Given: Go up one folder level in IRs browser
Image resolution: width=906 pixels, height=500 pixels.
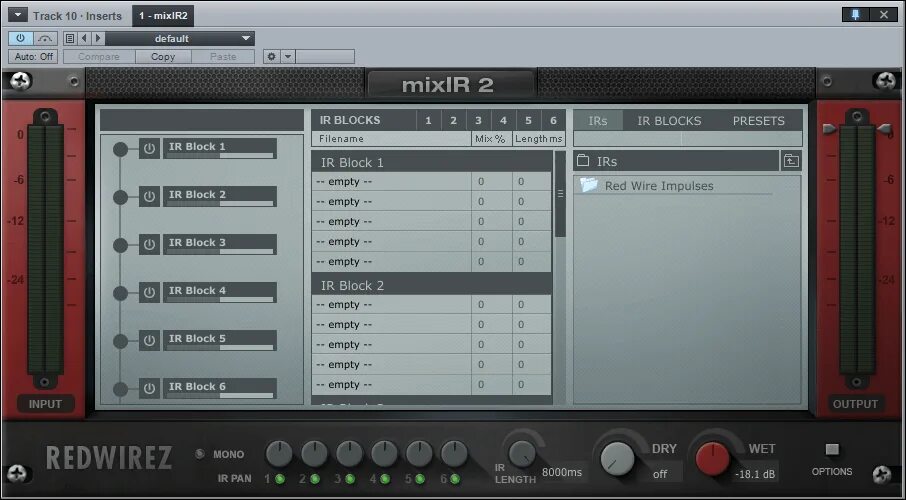Looking at the screenshot, I should (x=791, y=161).
